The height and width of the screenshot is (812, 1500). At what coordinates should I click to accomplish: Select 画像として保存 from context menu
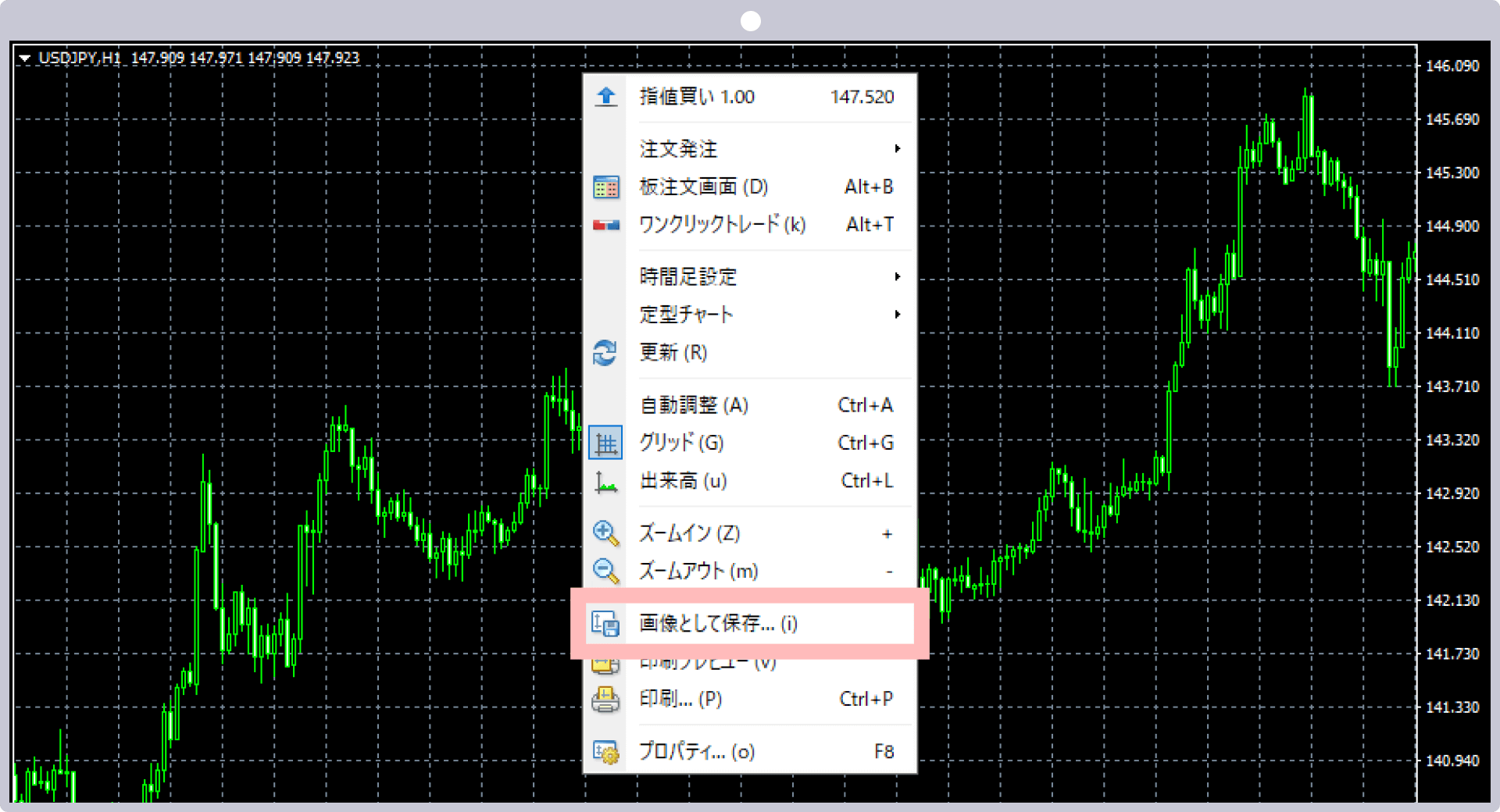(715, 624)
